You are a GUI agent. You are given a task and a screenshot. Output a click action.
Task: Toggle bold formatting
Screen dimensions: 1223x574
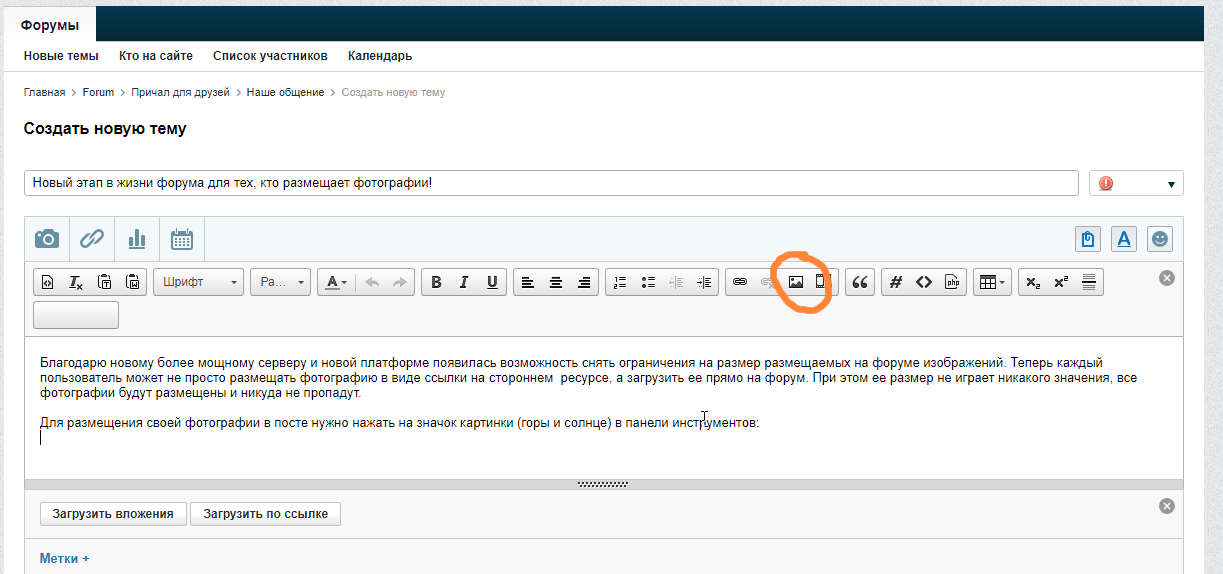pos(436,282)
